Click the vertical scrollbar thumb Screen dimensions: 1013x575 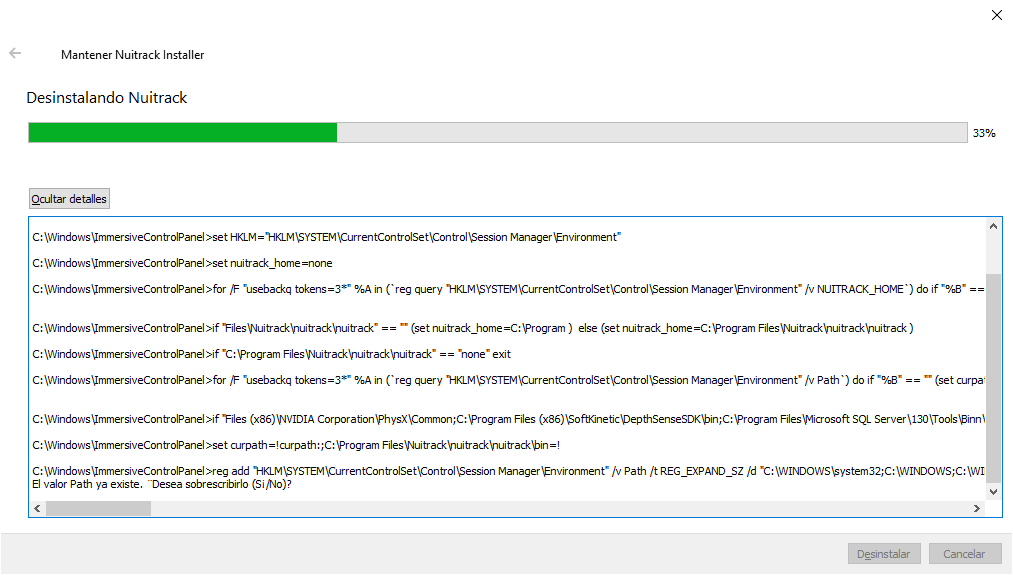(x=994, y=378)
